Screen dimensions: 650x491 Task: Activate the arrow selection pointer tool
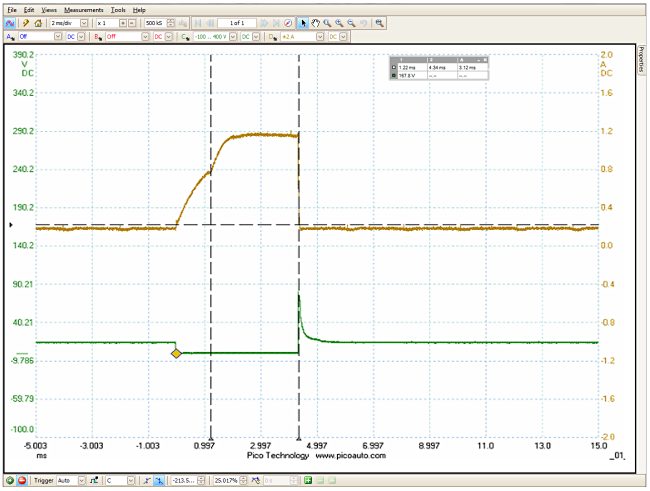tap(304, 22)
